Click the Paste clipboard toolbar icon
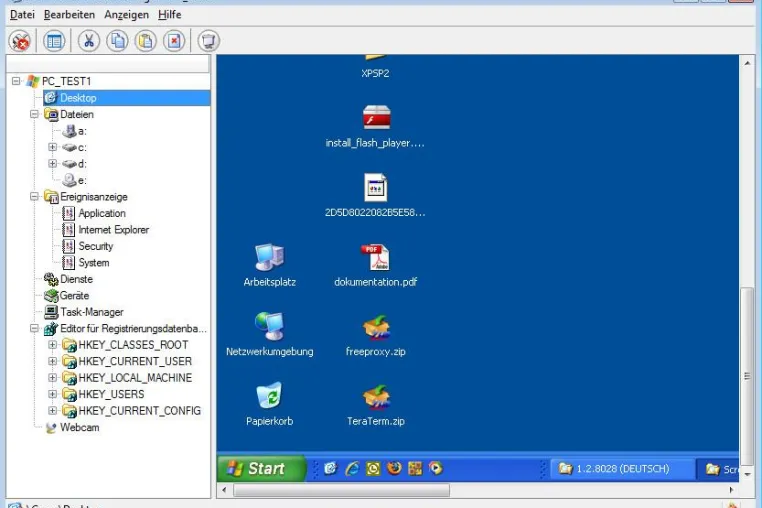The width and height of the screenshot is (762, 508). [146, 41]
